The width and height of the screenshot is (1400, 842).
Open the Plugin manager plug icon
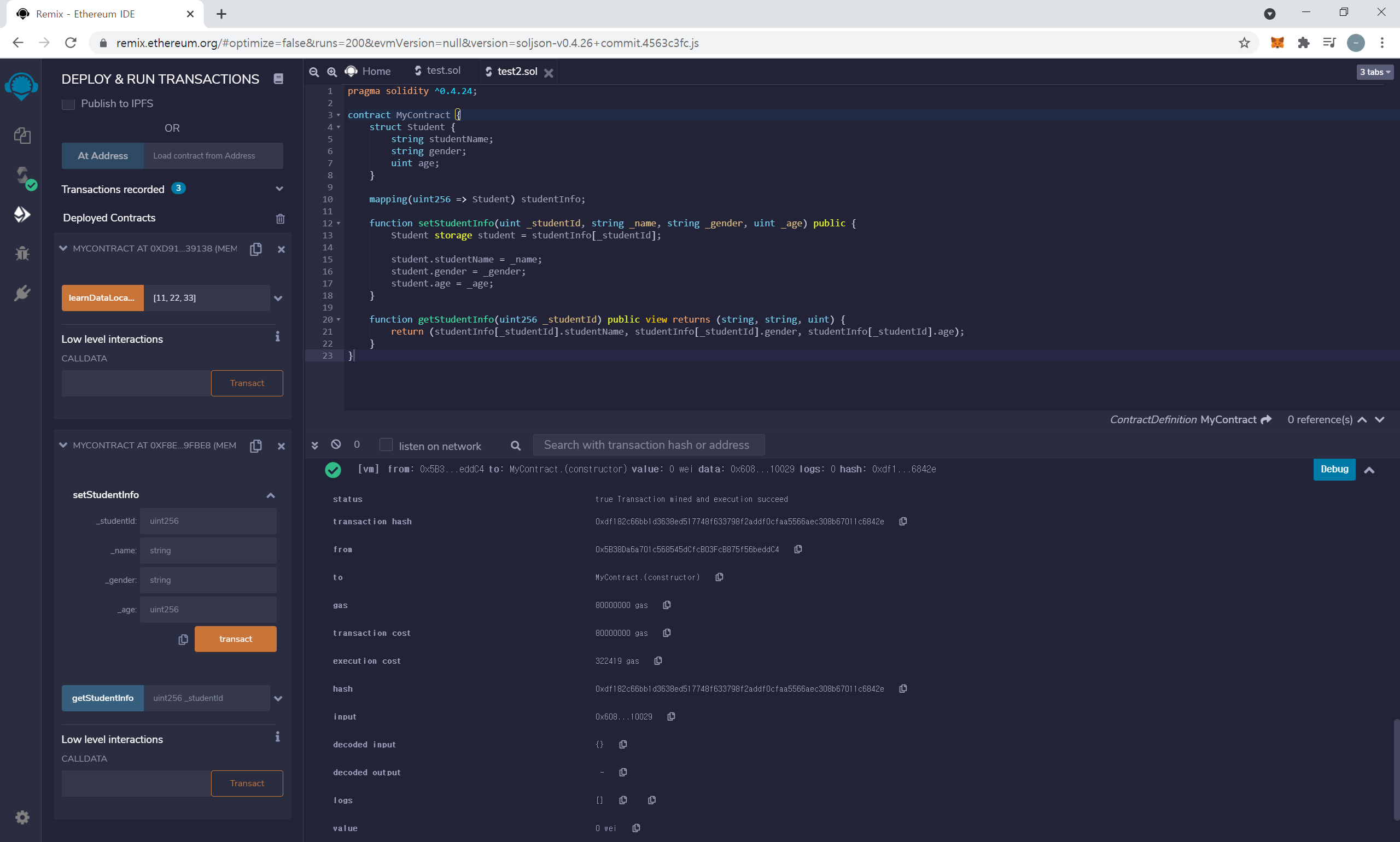[x=22, y=293]
